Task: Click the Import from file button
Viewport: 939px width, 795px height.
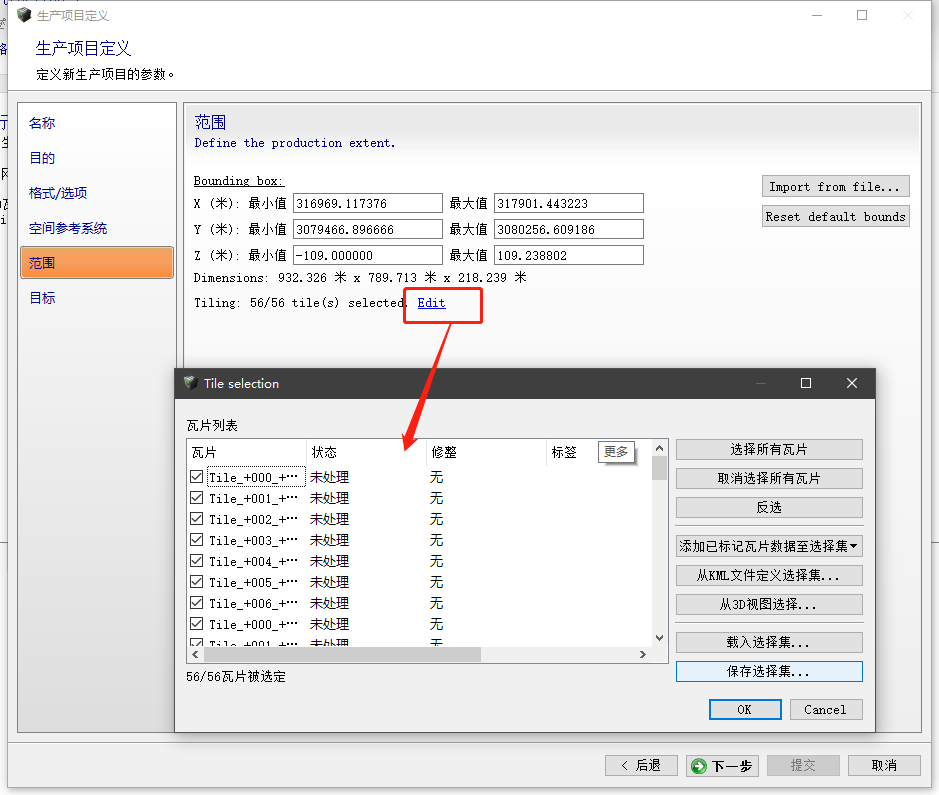Action: click(x=835, y=187)
